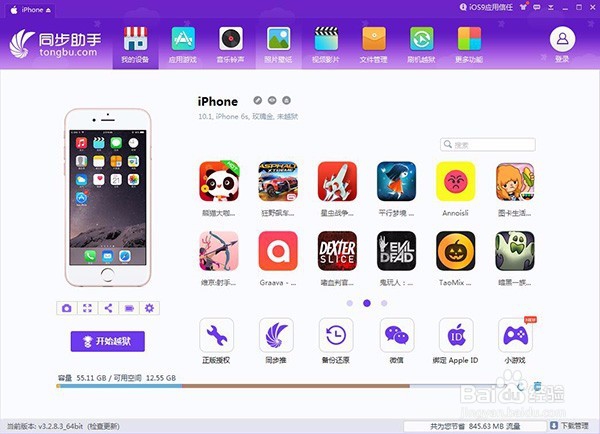This screenshot has width=600, height=434.
Task: Open the Evil Dead app
Action: click(x=396, y=251)
